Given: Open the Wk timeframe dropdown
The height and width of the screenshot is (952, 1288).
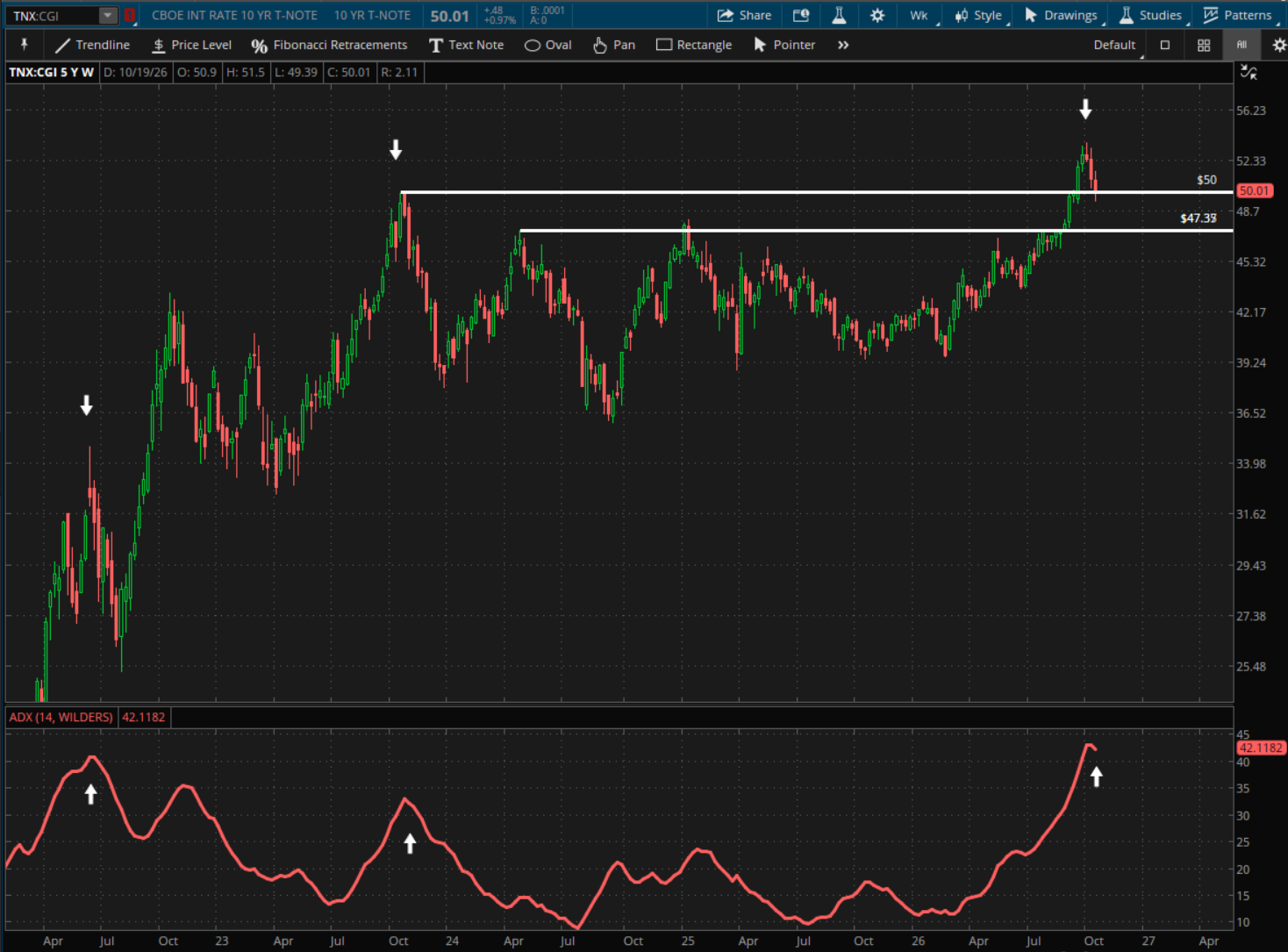Looking at the screenshot, I should coord(920,15).
